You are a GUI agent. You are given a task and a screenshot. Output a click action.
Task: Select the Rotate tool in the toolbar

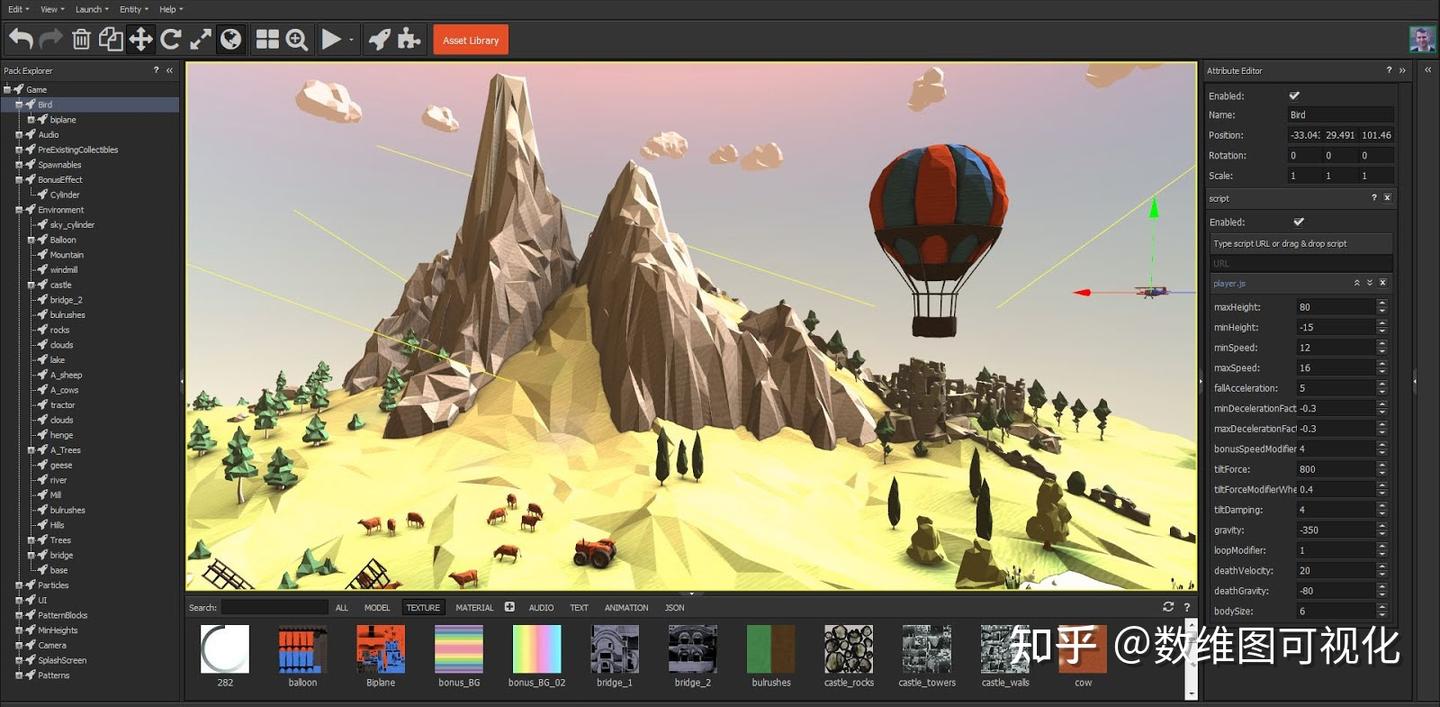pos(170,39)
